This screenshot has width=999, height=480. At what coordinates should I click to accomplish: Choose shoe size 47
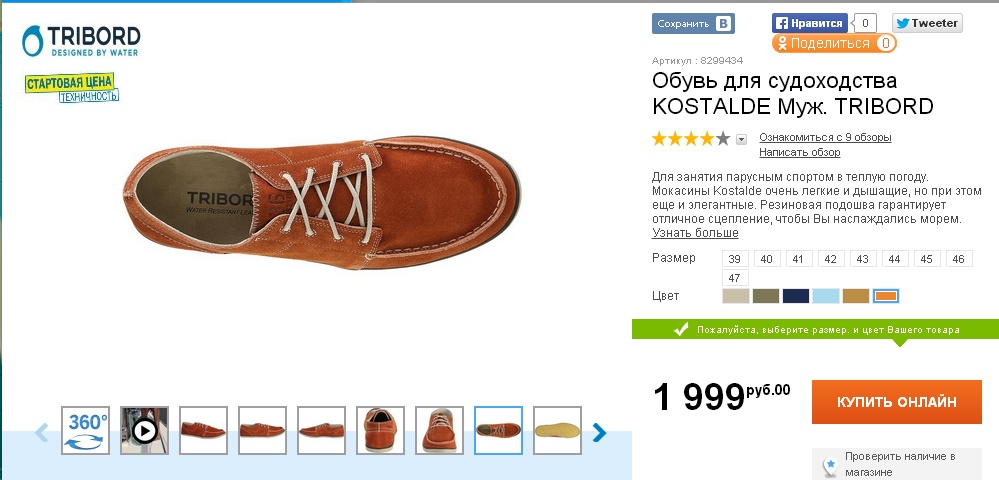[x=735, y=278]
